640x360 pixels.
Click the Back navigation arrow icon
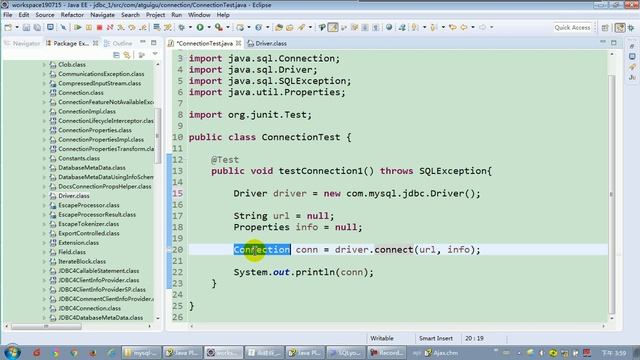pyautogui.click(x=464, y=27)
